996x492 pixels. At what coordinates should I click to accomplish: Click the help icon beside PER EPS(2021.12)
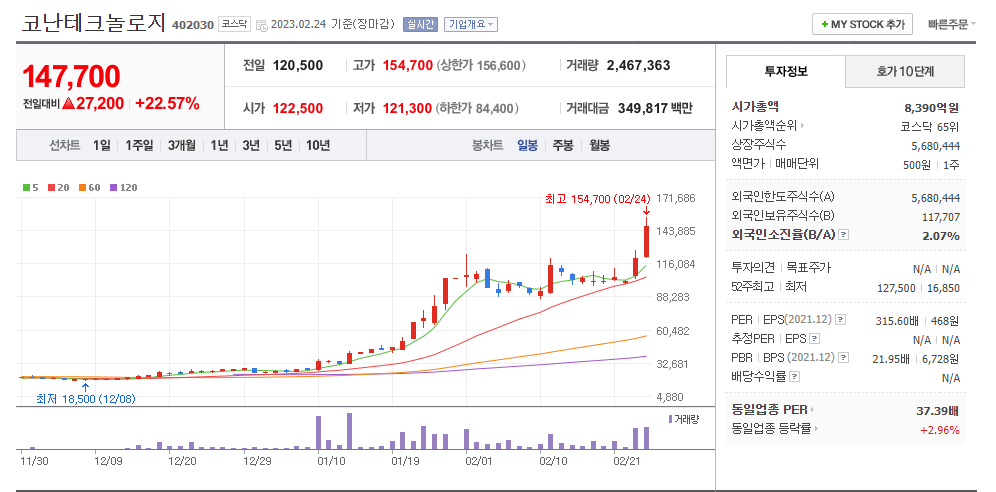[840, 319]
